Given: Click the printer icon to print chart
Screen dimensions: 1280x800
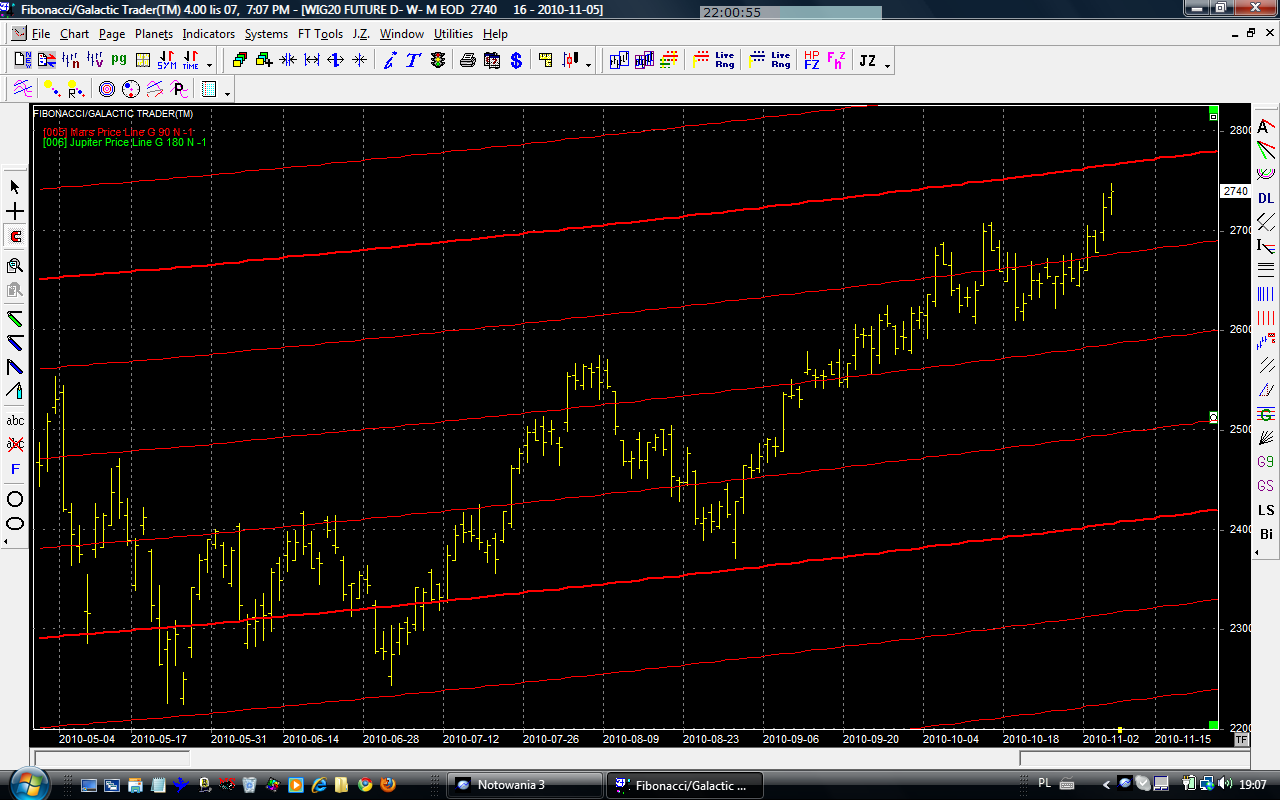Looking at the screenshot, I should [467, 61].
